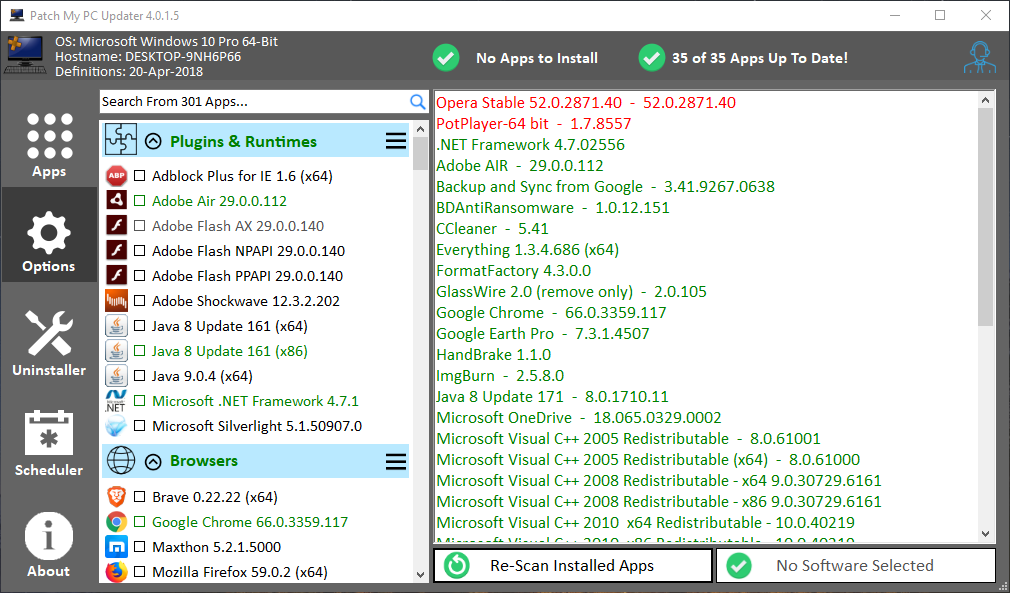Click the support headset icon

click(980, 58)
